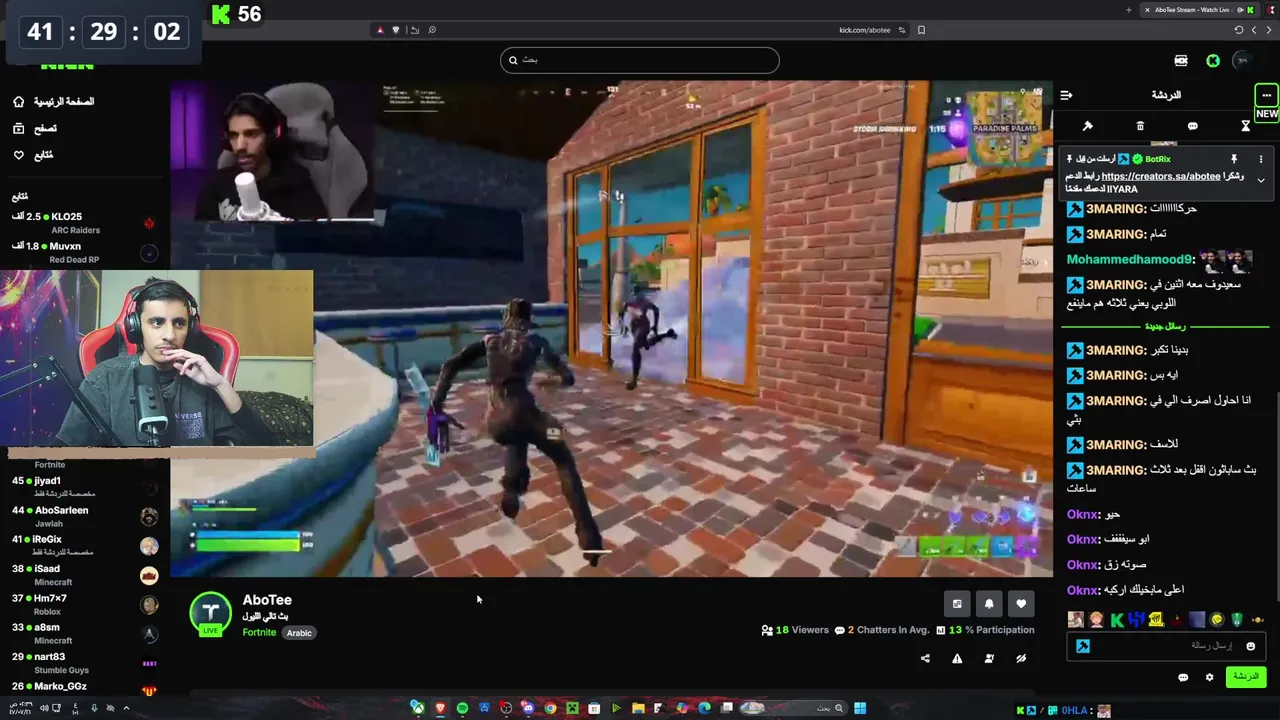This screenshot has height=720, width=1280.
Task: Reload page with browser refresh icon
Action: [x=1239, y=30]
